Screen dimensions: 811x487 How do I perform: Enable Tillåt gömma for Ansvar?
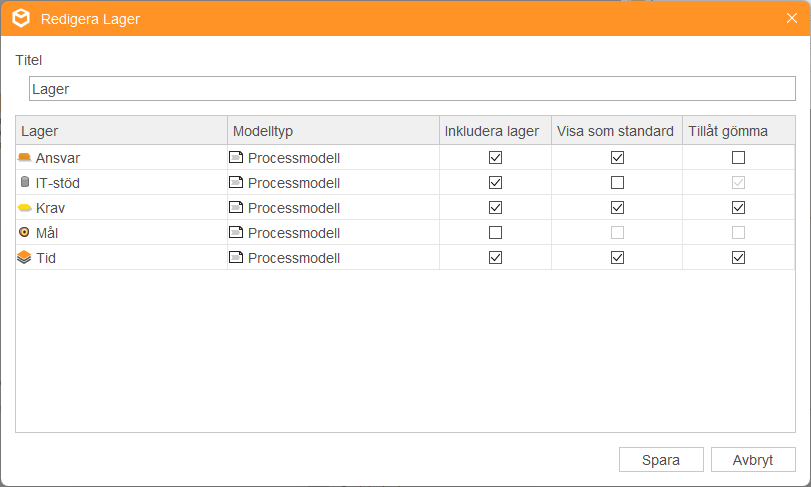(x=739, y=157)
